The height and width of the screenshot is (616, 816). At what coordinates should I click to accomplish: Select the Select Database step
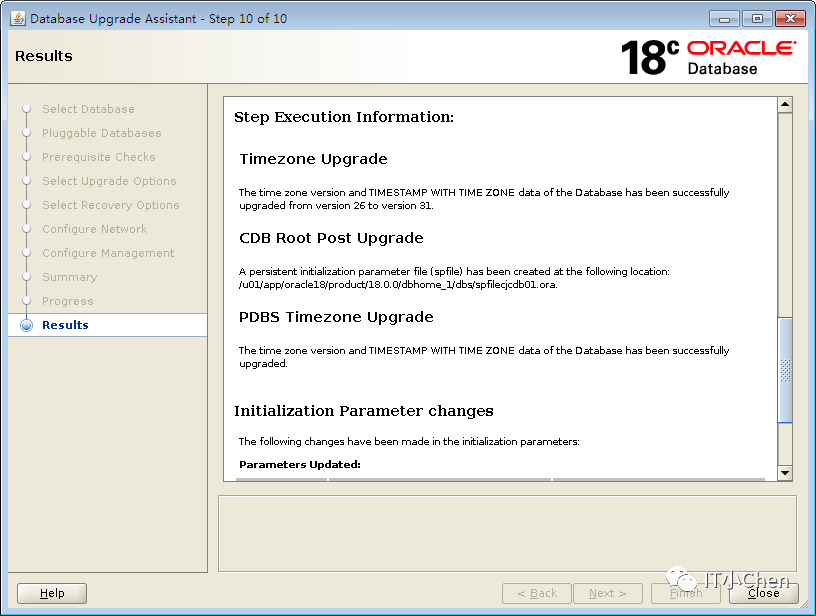click(88, 109)
